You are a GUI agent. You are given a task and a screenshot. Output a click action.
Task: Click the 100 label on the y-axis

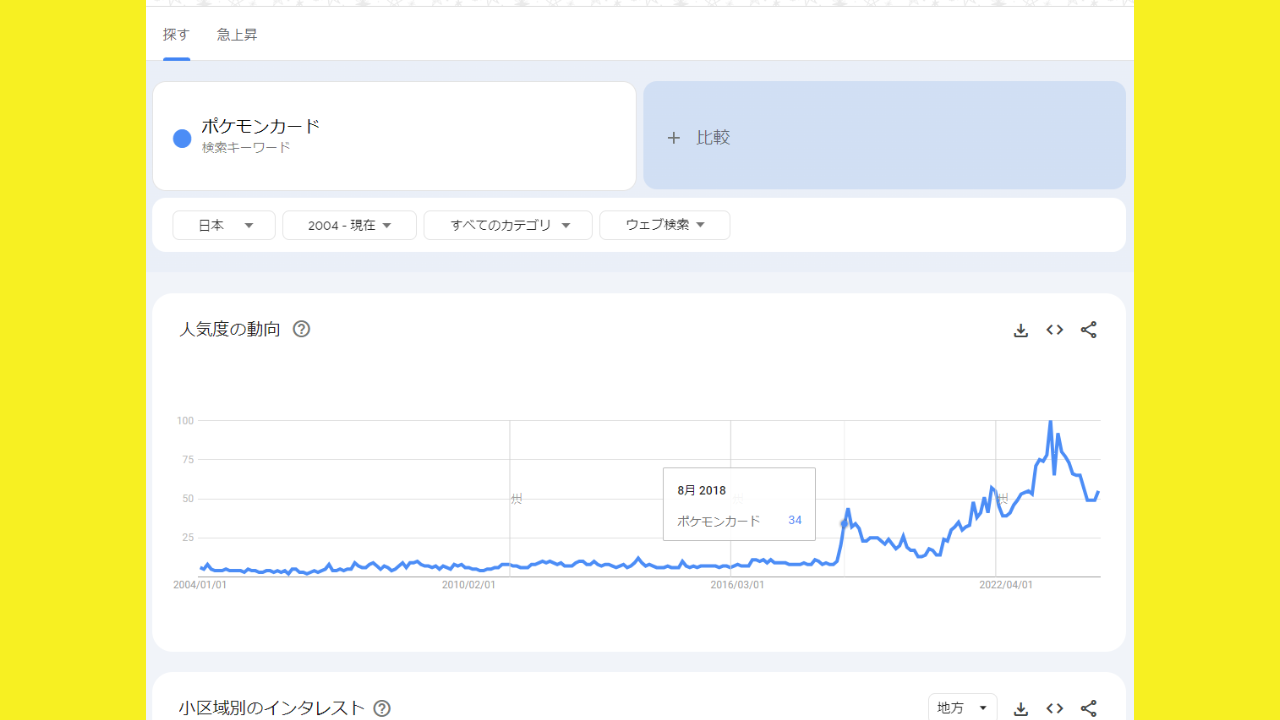click(185, 420)
